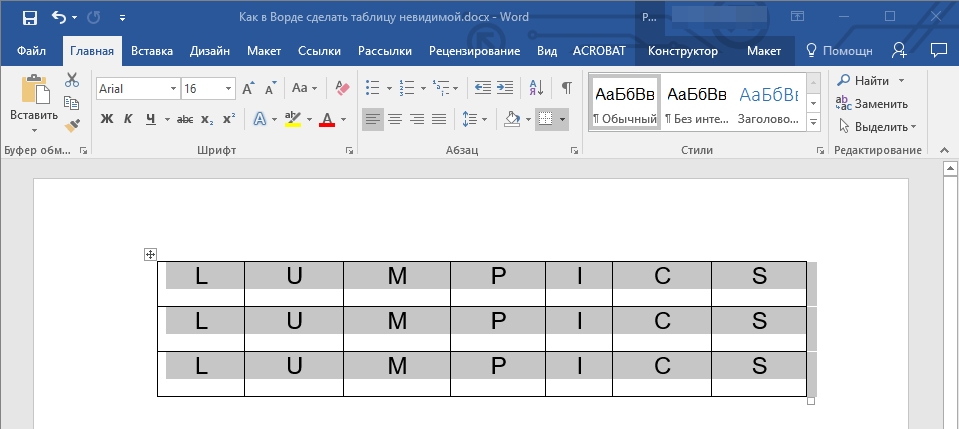Viewport: 959px width, 429px height.
Task: Click the Save floppy disk icon
Action: (29, 18)
